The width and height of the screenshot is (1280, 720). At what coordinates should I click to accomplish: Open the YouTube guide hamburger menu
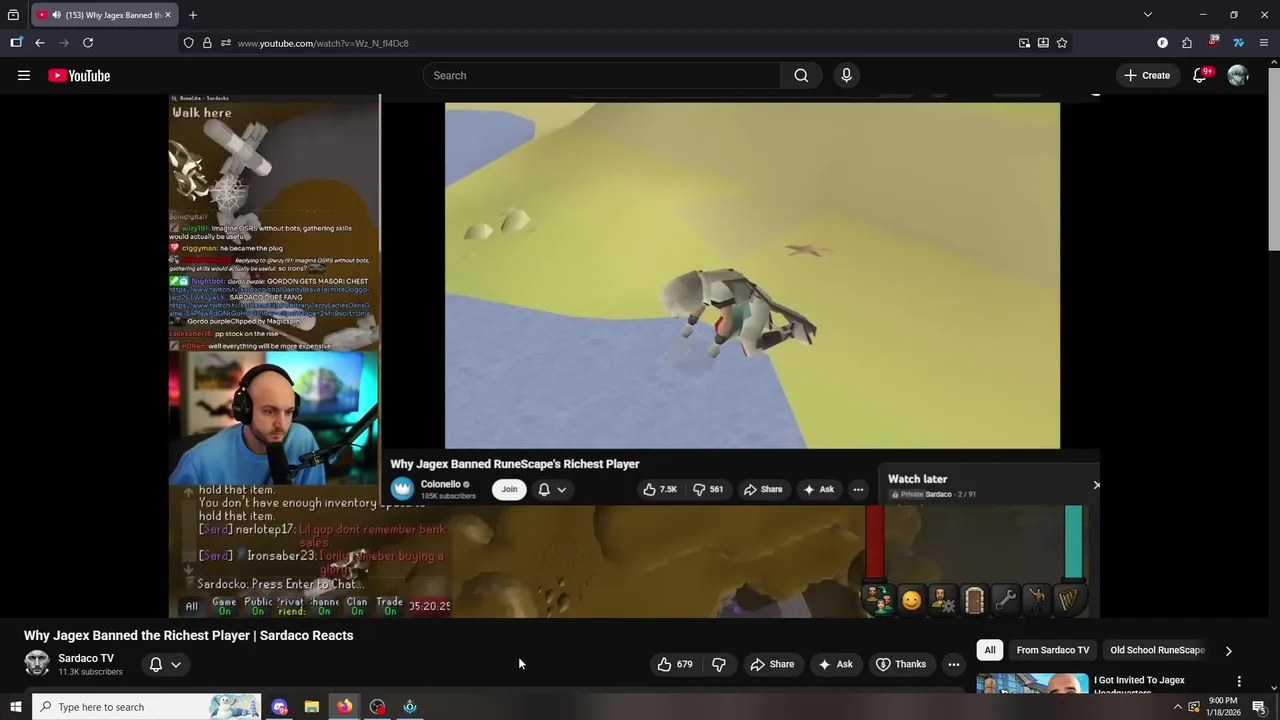(24, 75)
